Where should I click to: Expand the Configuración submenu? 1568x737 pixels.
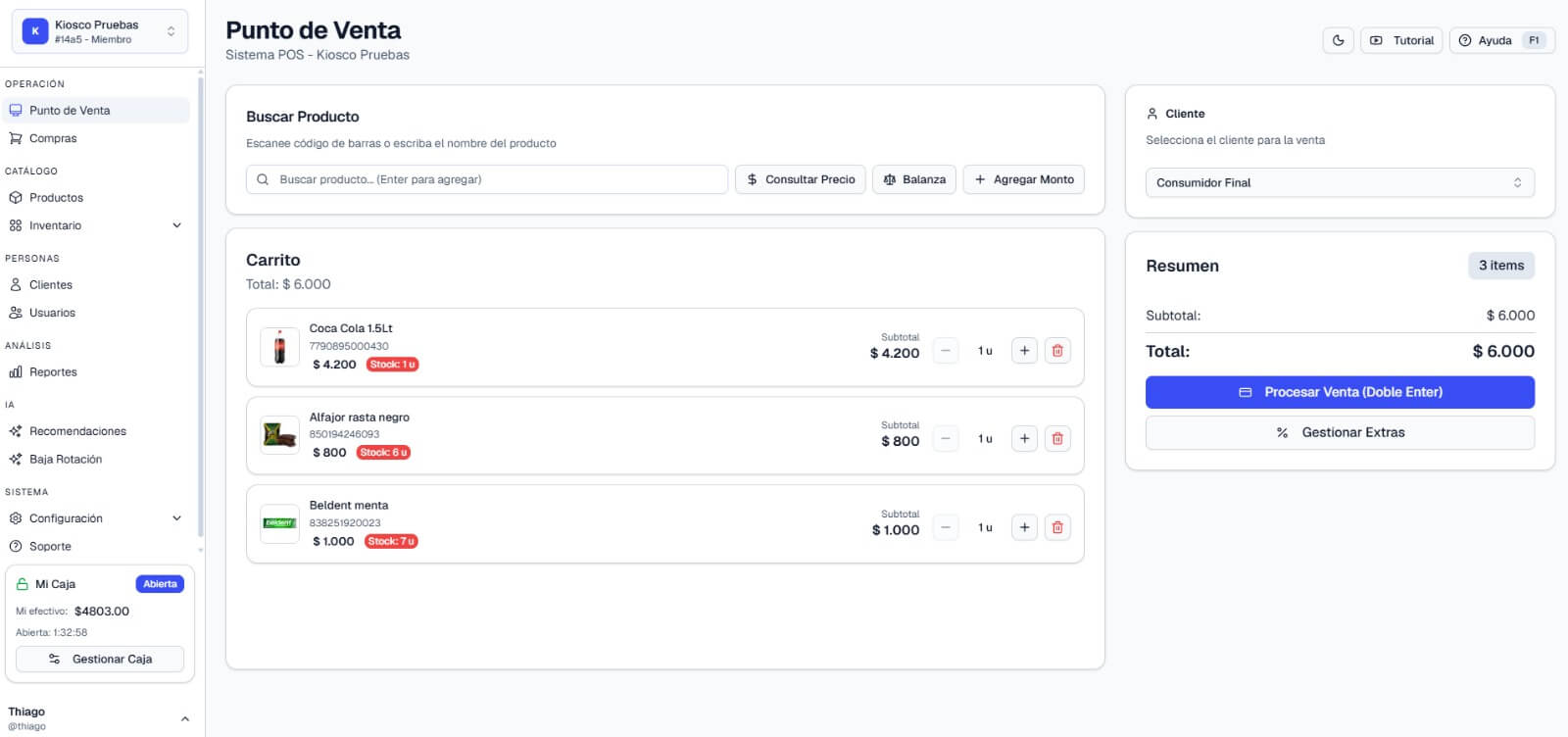tap(96, 518)
